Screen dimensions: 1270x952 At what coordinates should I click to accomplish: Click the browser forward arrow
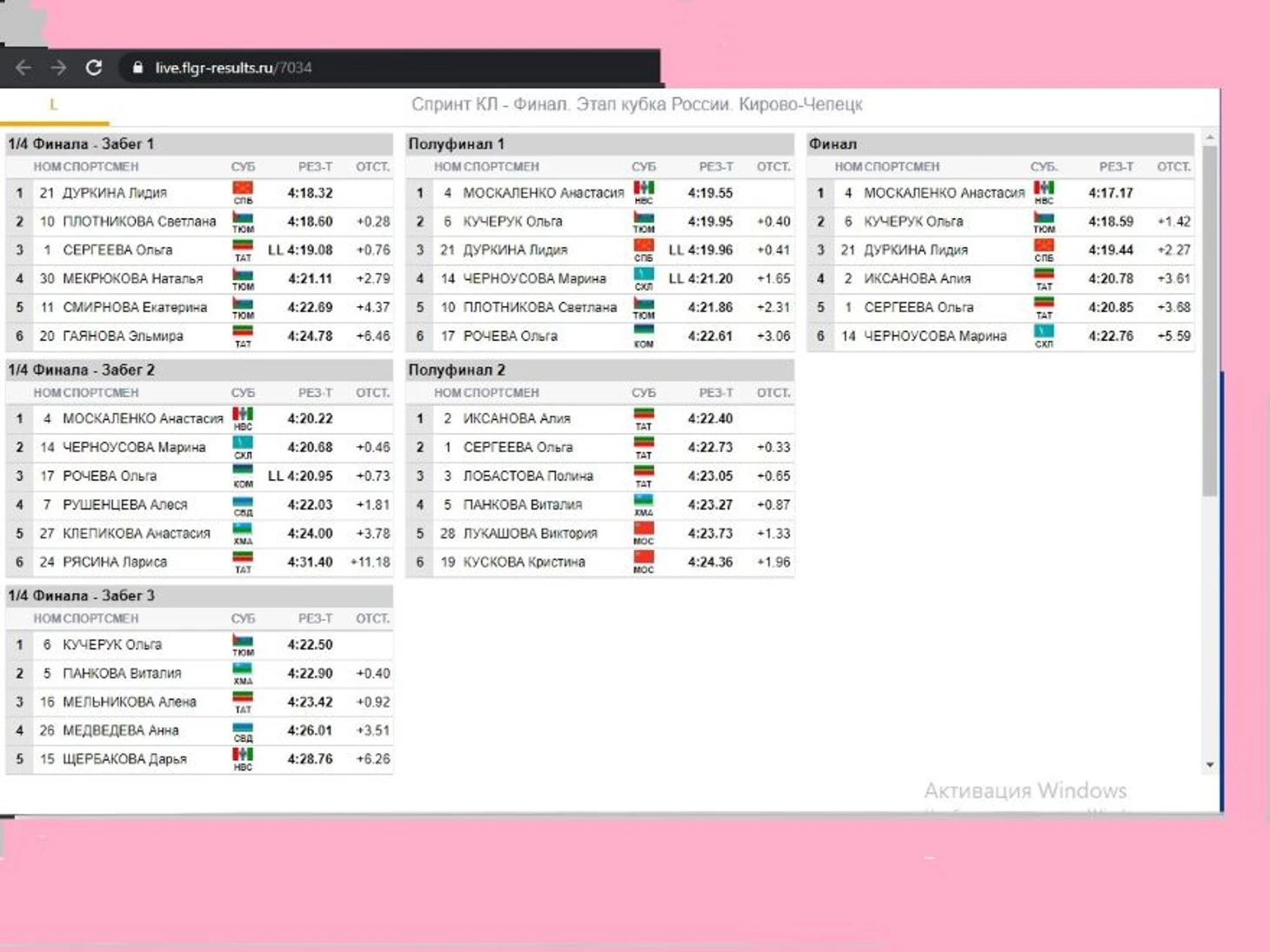58,68
